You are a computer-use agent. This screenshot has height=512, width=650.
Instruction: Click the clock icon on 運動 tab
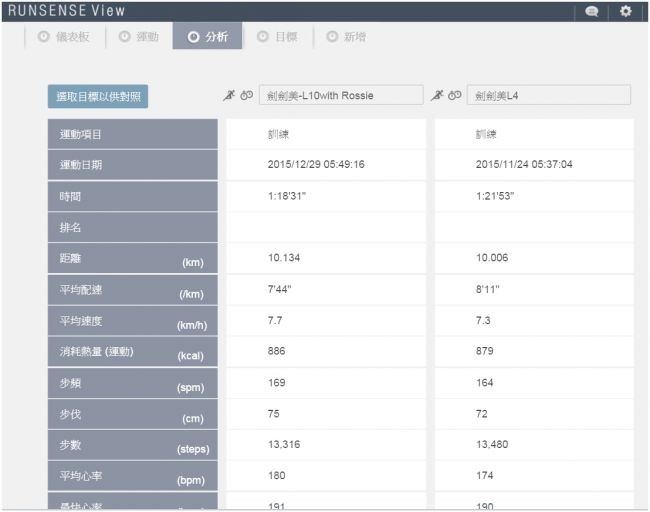pyautogui.click(x=124, y=36)
